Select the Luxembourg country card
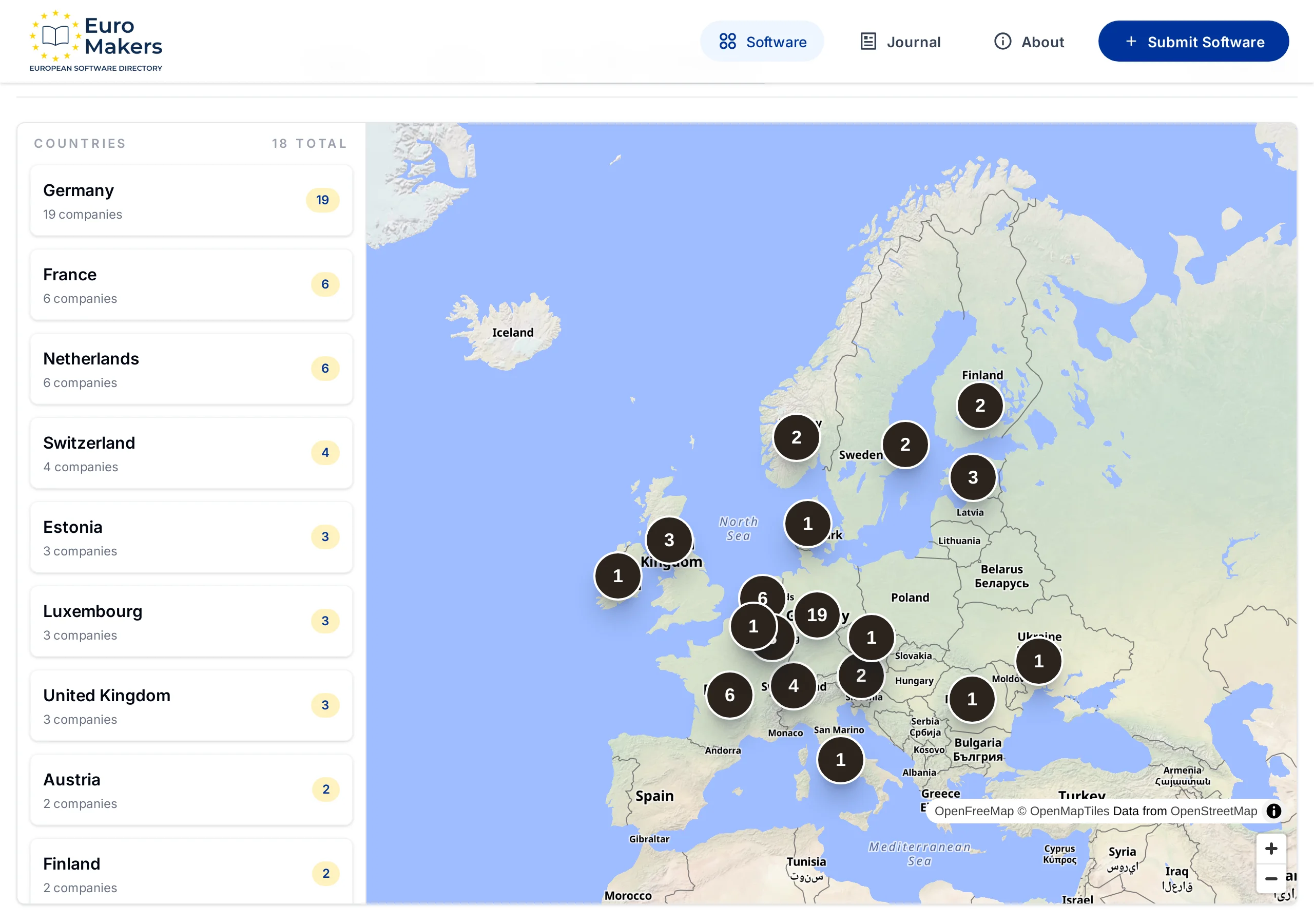 [191, 622]
